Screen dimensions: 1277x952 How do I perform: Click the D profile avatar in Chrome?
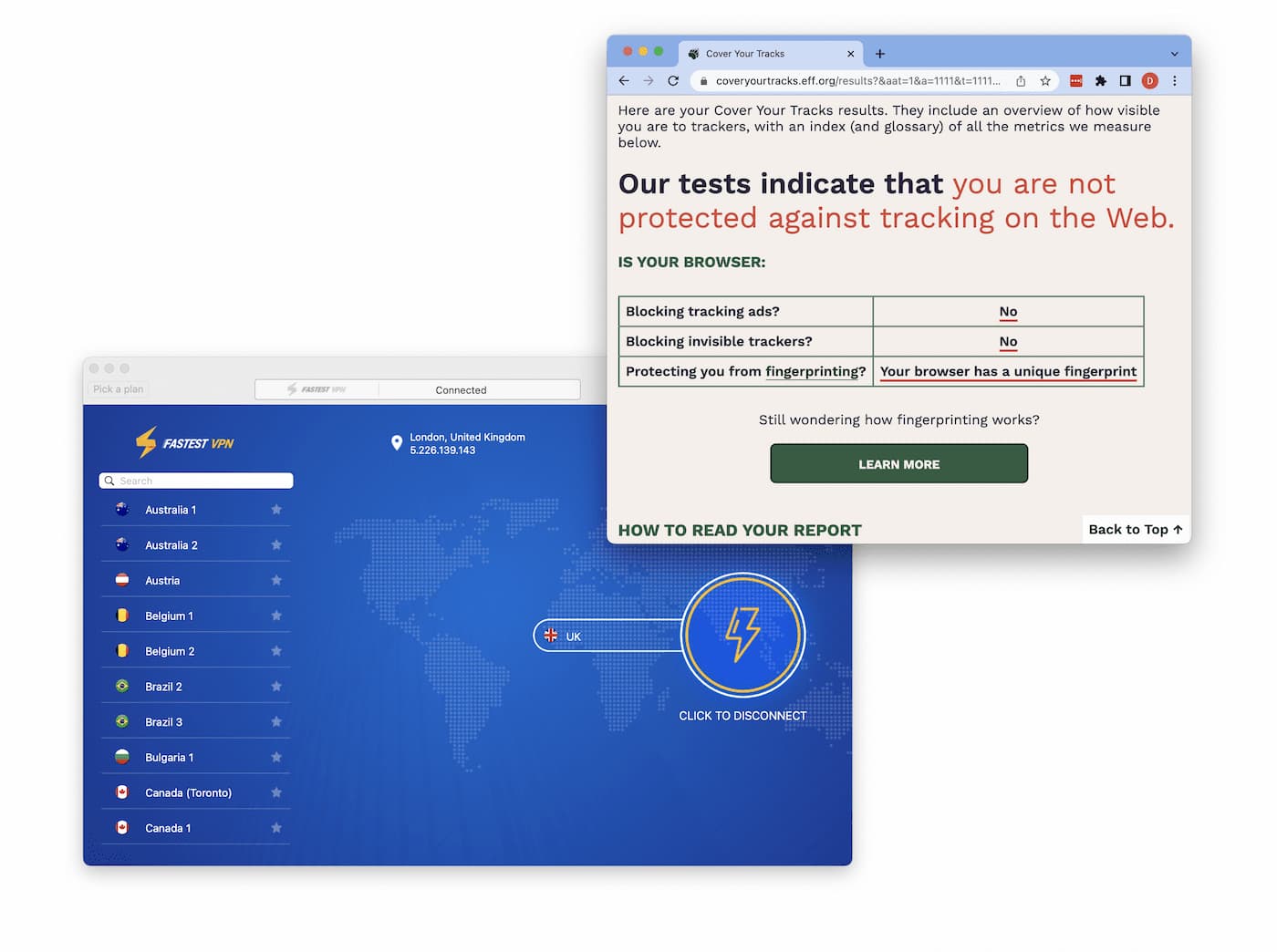(x=1149, y=80)
